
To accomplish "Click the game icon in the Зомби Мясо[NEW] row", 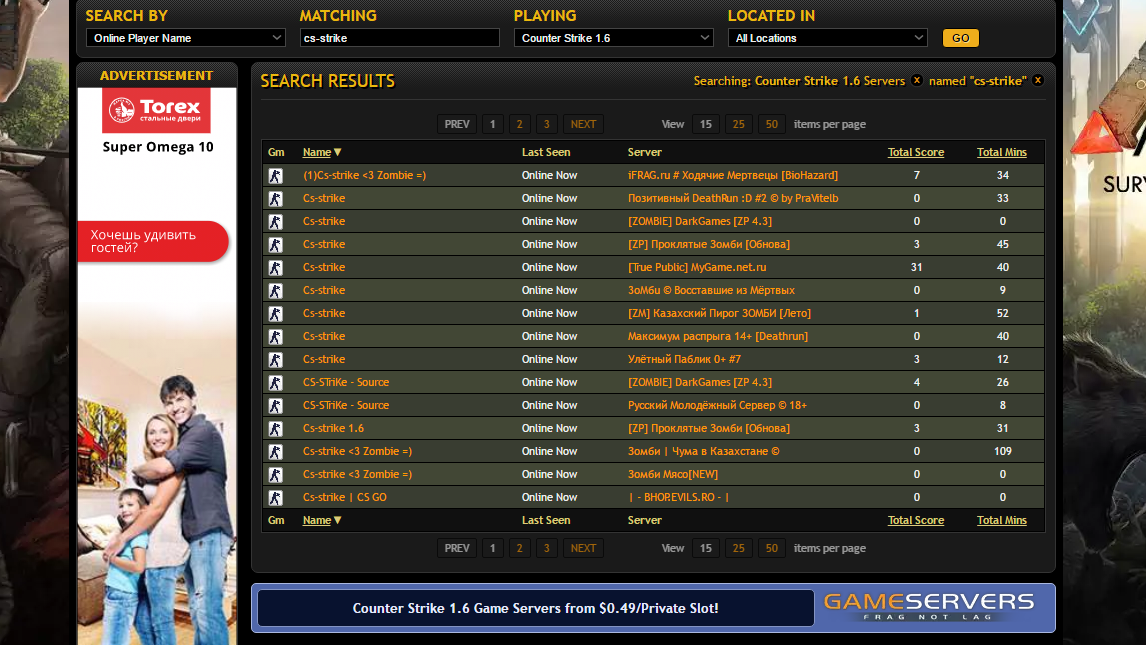I will [x=276, y=475].
